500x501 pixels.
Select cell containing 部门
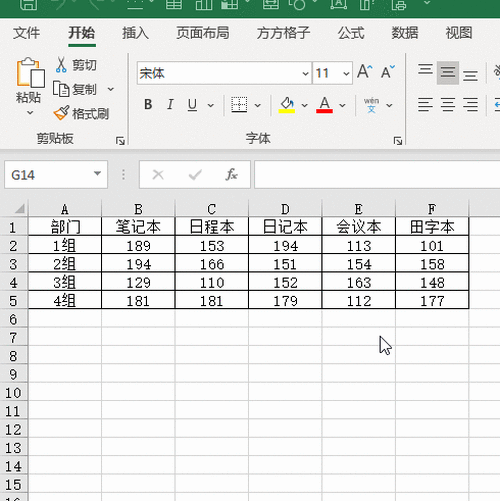click(x=65, y=227)
